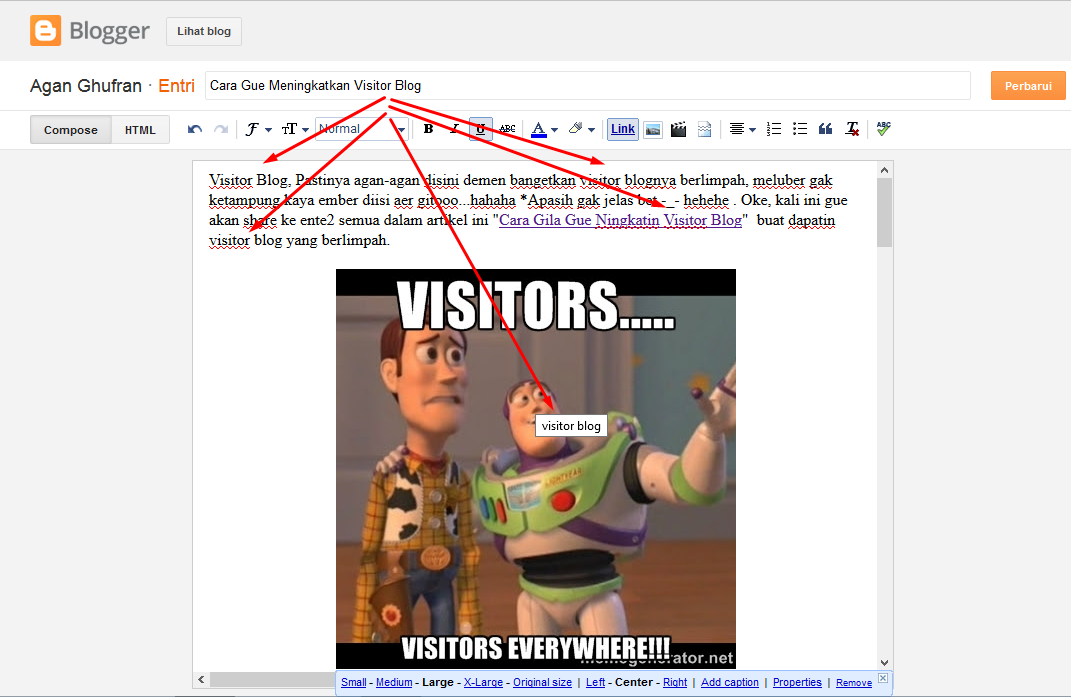The width and height of the screenshot is (1071, 697).
Task: Click Add caption for the image
Action: tap(729, 682)
